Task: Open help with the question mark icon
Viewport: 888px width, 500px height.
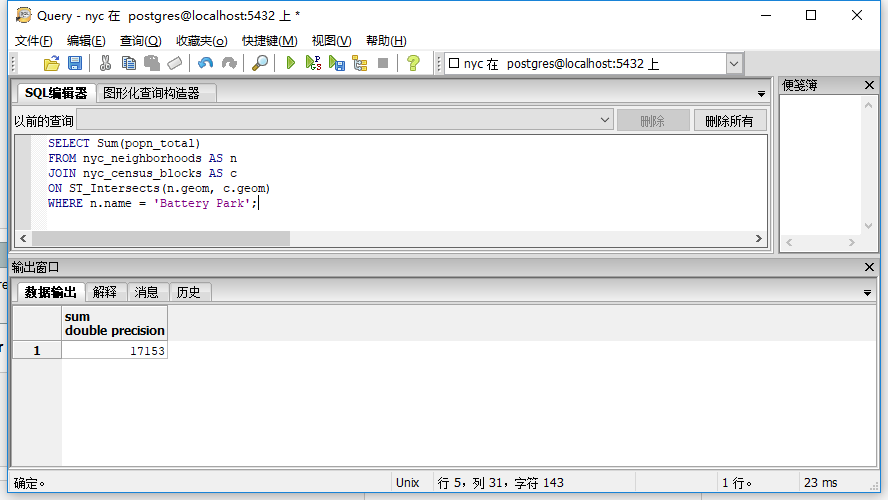Action: tap(413, 63)
